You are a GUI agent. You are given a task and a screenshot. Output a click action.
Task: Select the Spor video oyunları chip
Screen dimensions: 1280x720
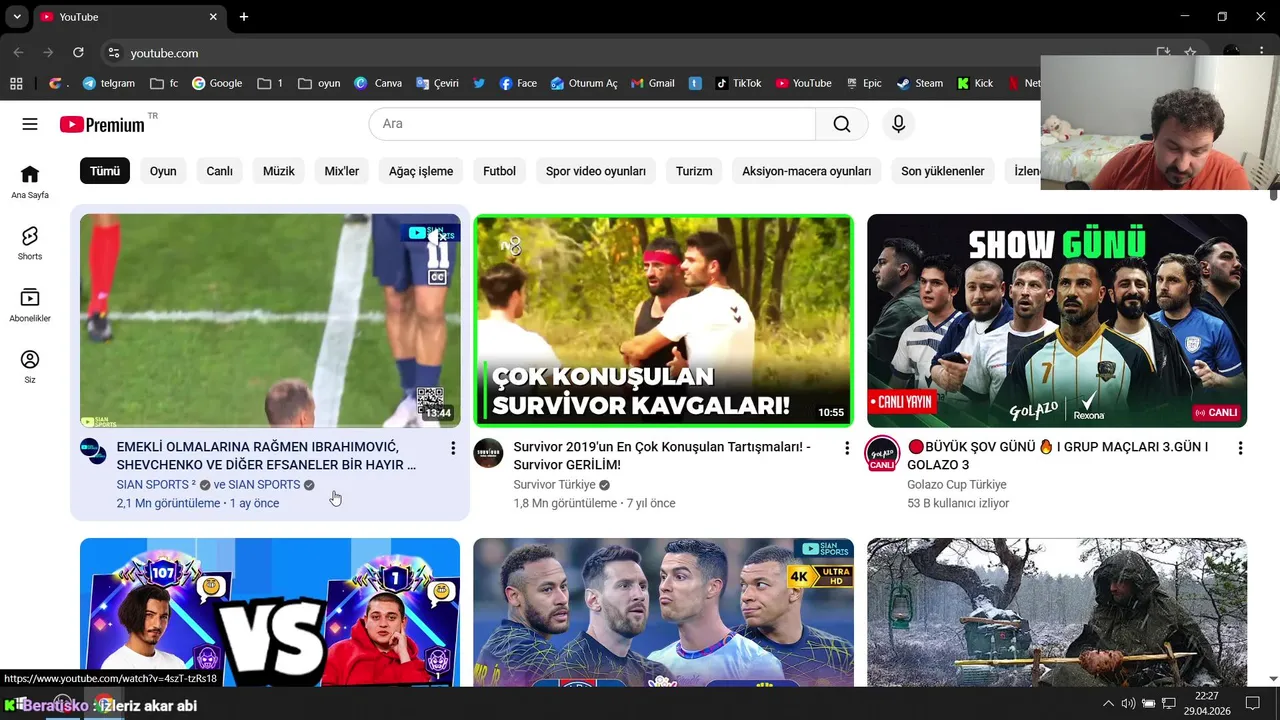(596, 171)
